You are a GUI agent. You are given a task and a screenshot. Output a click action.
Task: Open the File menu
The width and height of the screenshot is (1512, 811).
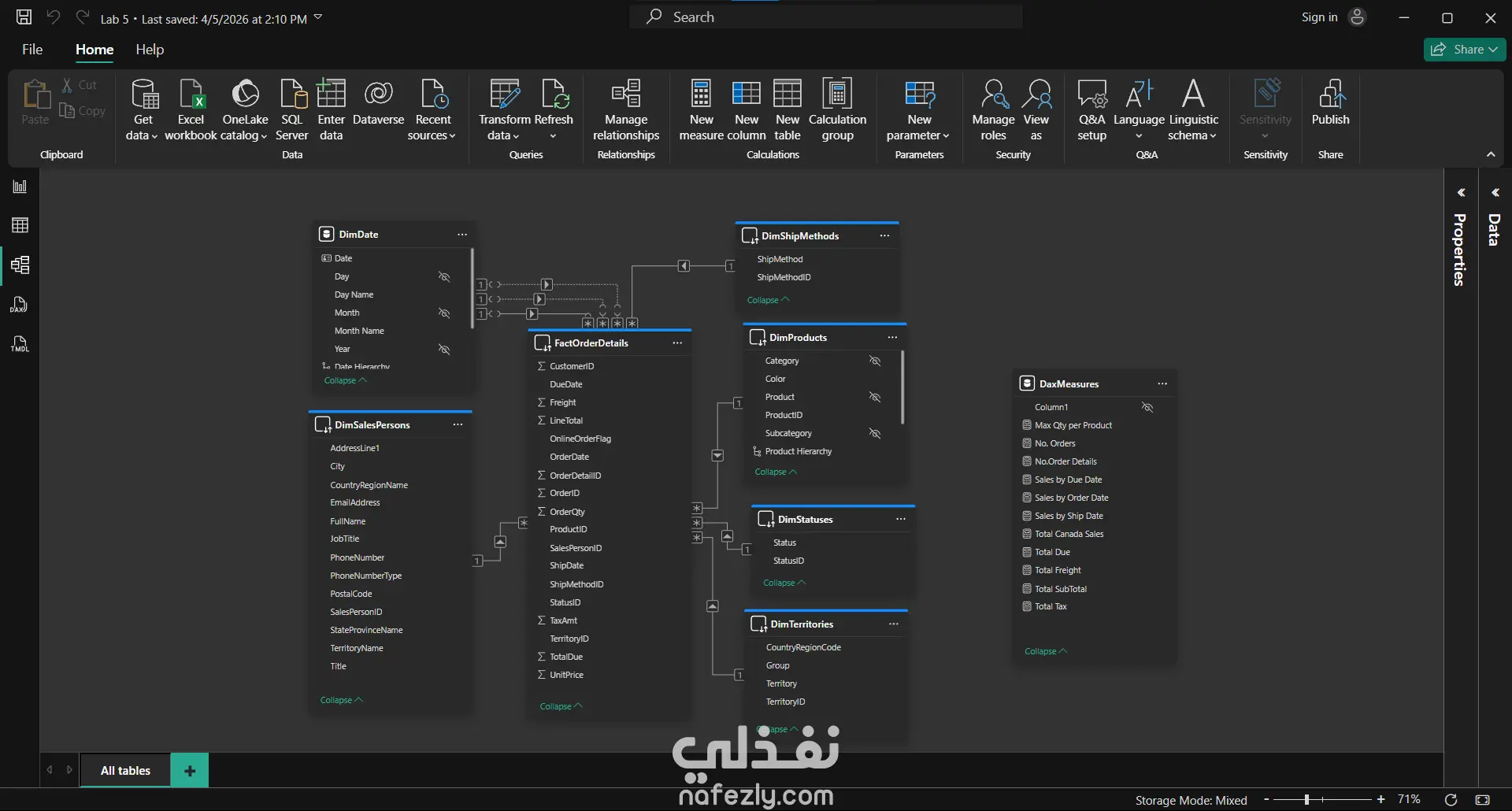point(32,50)
